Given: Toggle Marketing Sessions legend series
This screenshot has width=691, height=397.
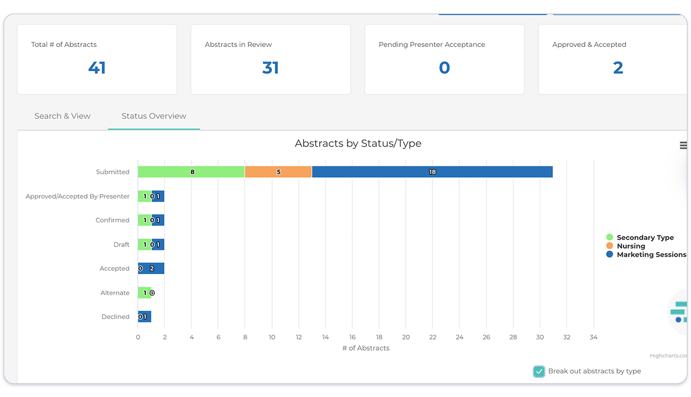Looking at the screenshot, I should (x=646, y=254).
